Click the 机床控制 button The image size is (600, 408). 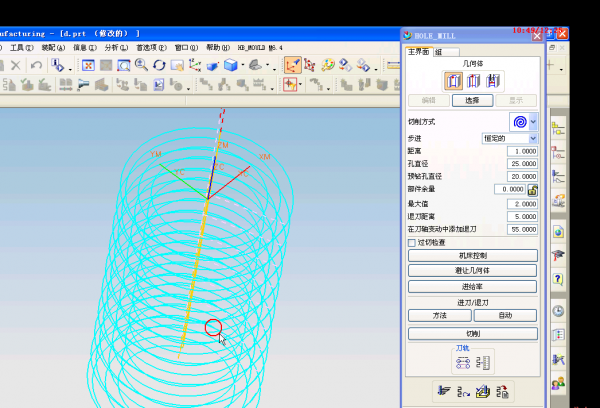[x=472, y=256]
